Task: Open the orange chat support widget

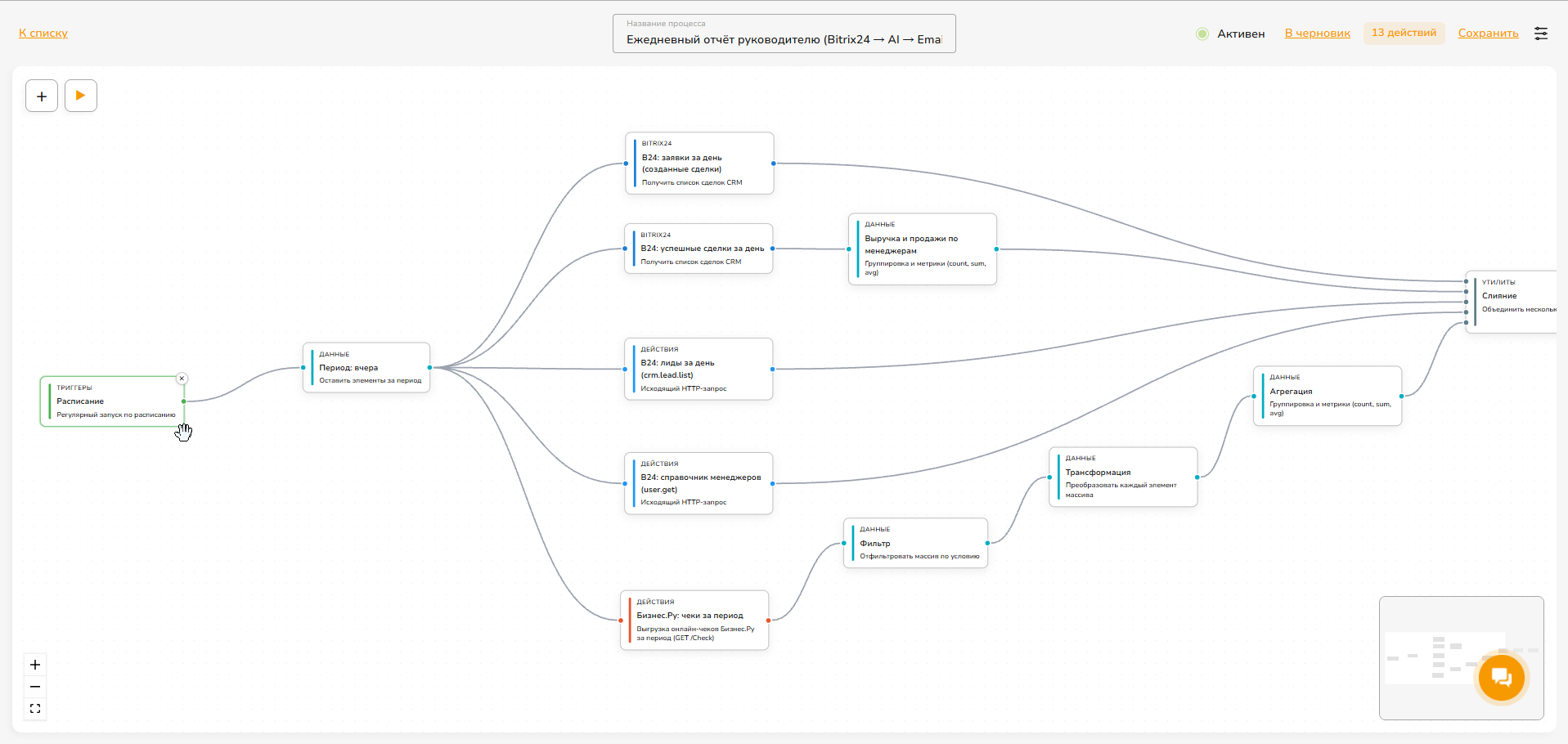Action: [x=1501, y=678]
